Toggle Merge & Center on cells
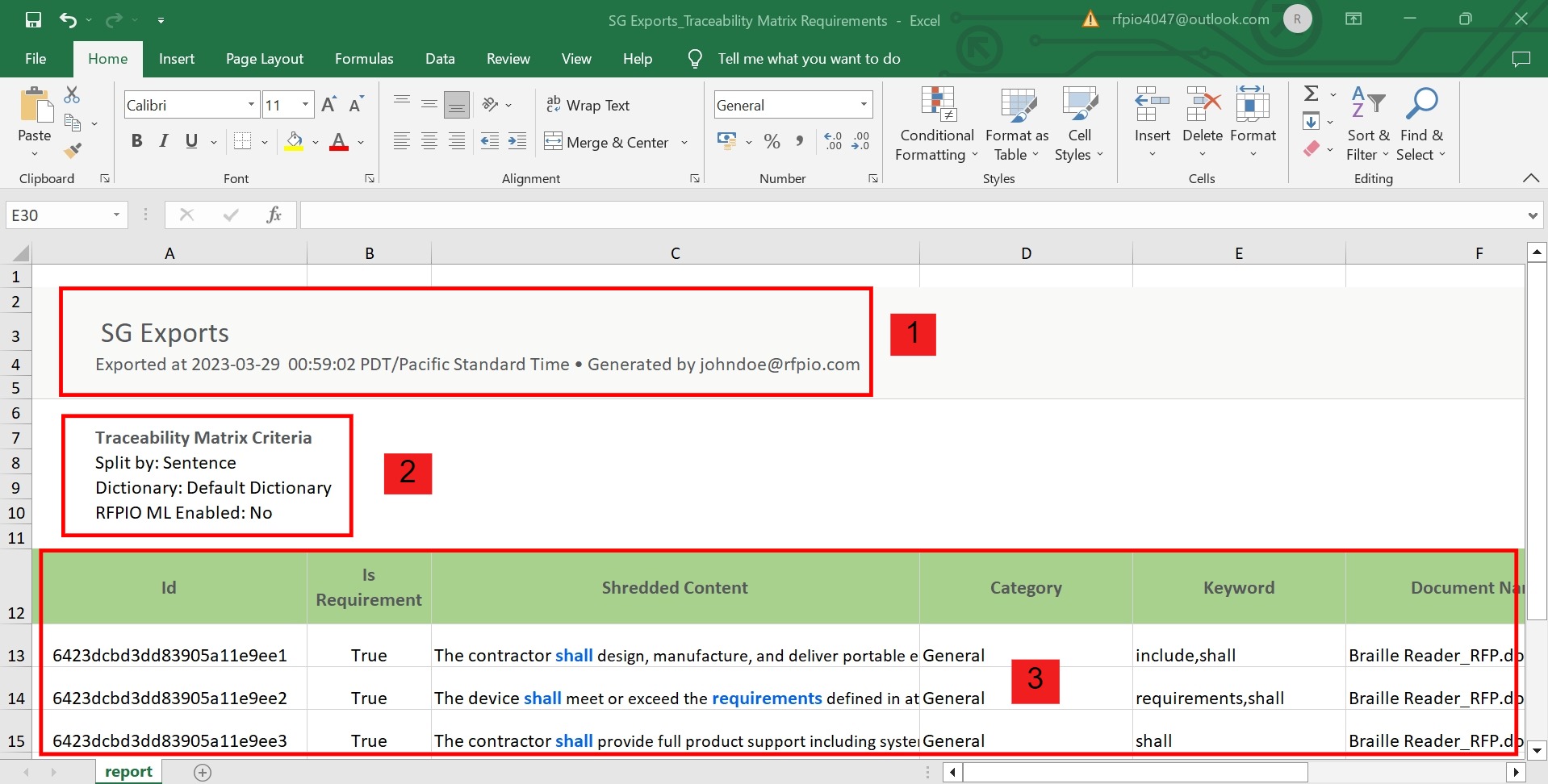This screenshot has width=1548, height=784. (606, 142)
